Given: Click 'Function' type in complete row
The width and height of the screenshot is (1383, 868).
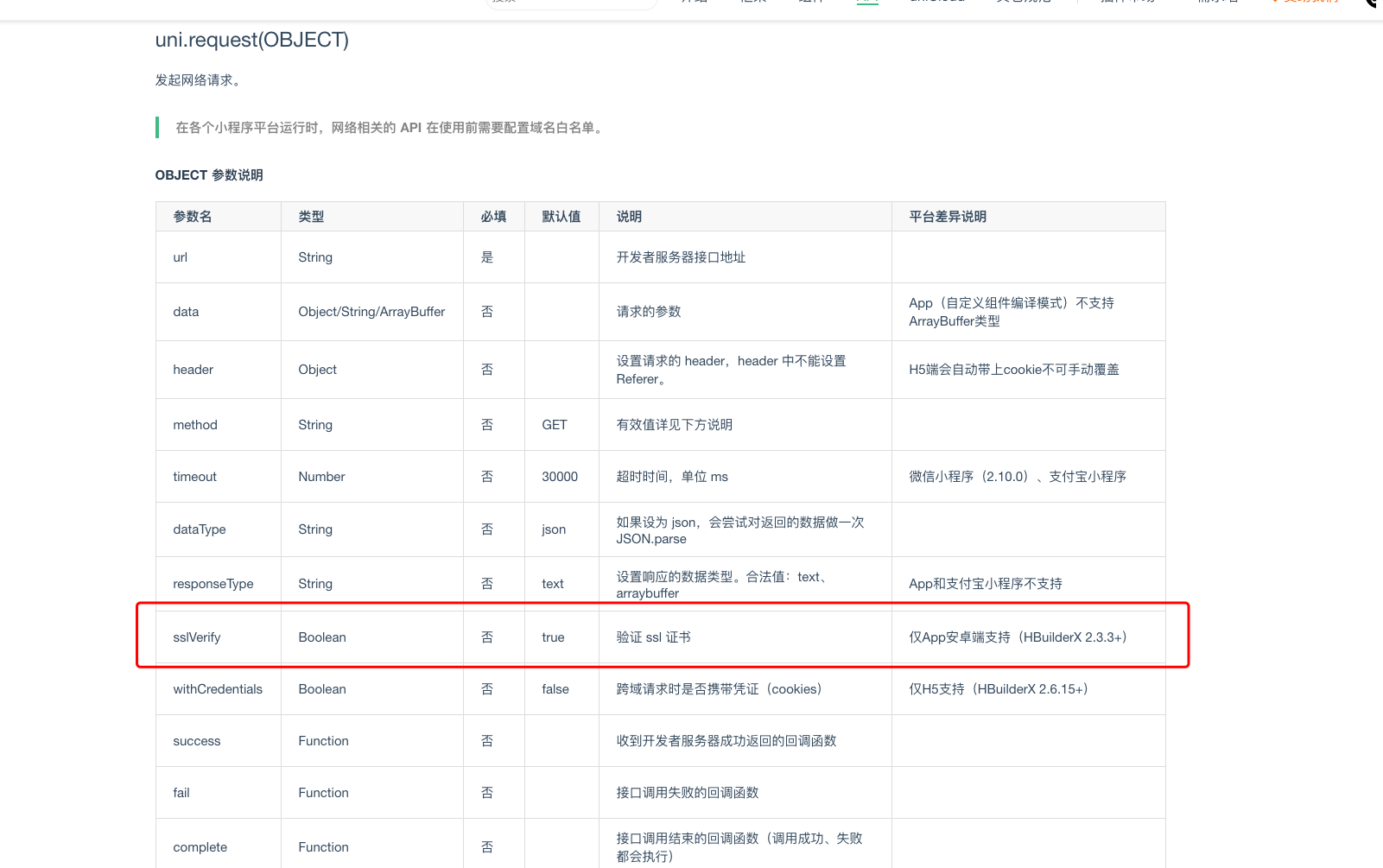Looking at the screenshot, I should 324,847.
